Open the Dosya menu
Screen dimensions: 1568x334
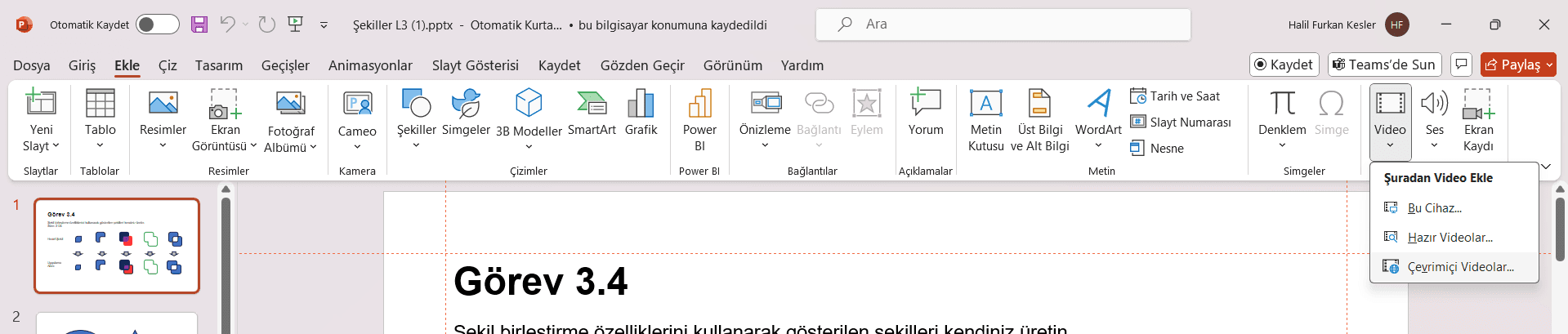[32, 65]
